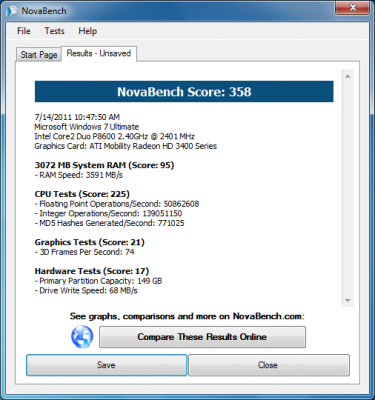375x400 pixels.
Task: Click MD5 Hashes Generated/Second: 771025 line
Action: pos(109,223)
